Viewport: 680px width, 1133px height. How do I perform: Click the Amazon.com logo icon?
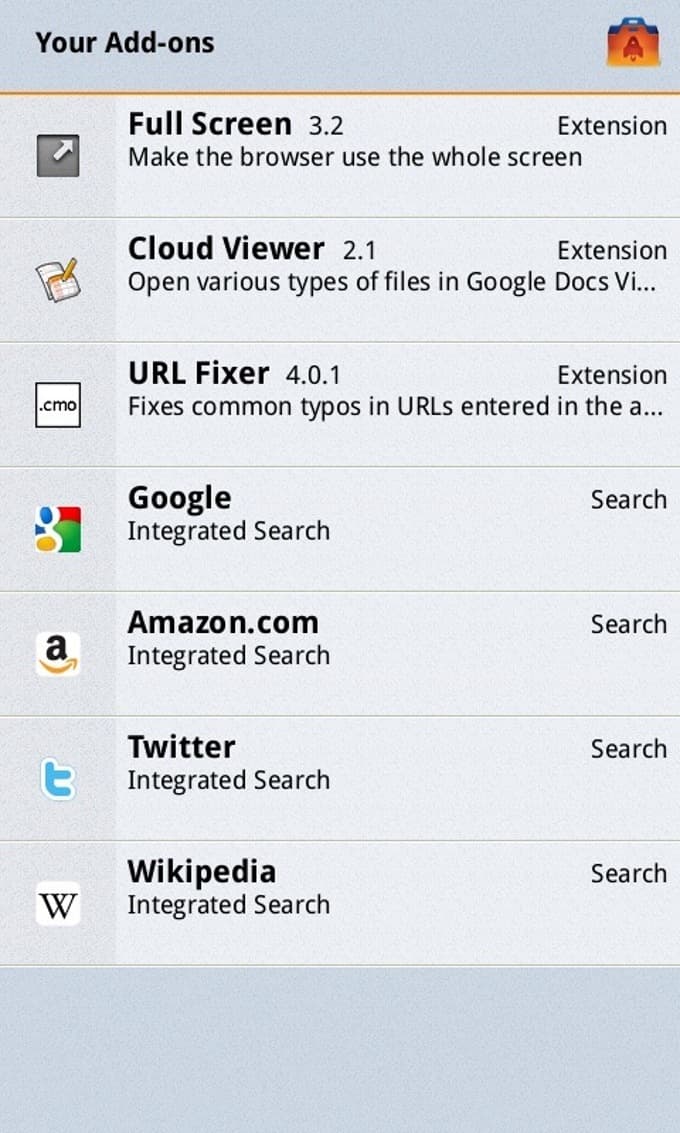58,654
